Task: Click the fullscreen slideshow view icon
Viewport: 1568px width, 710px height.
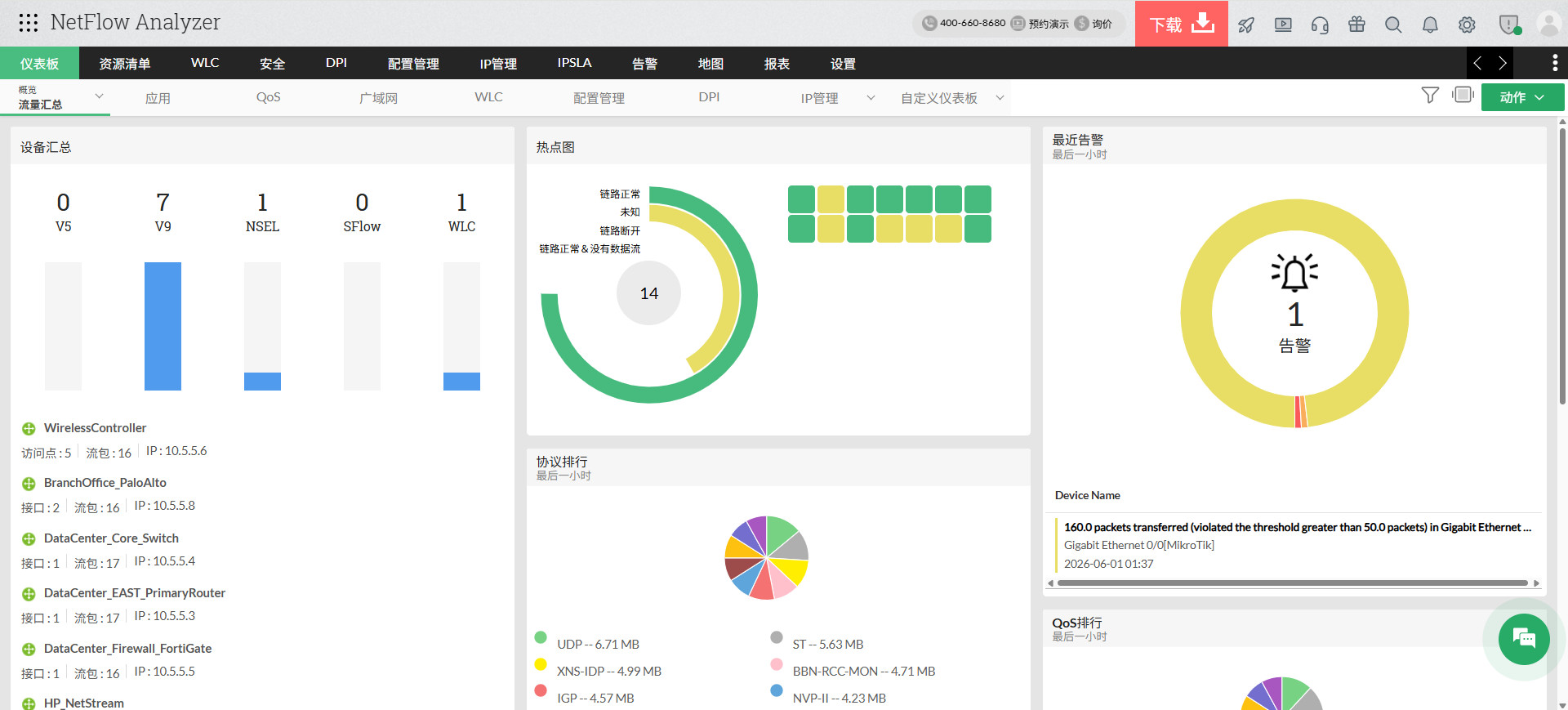Action: [1463, 95]
